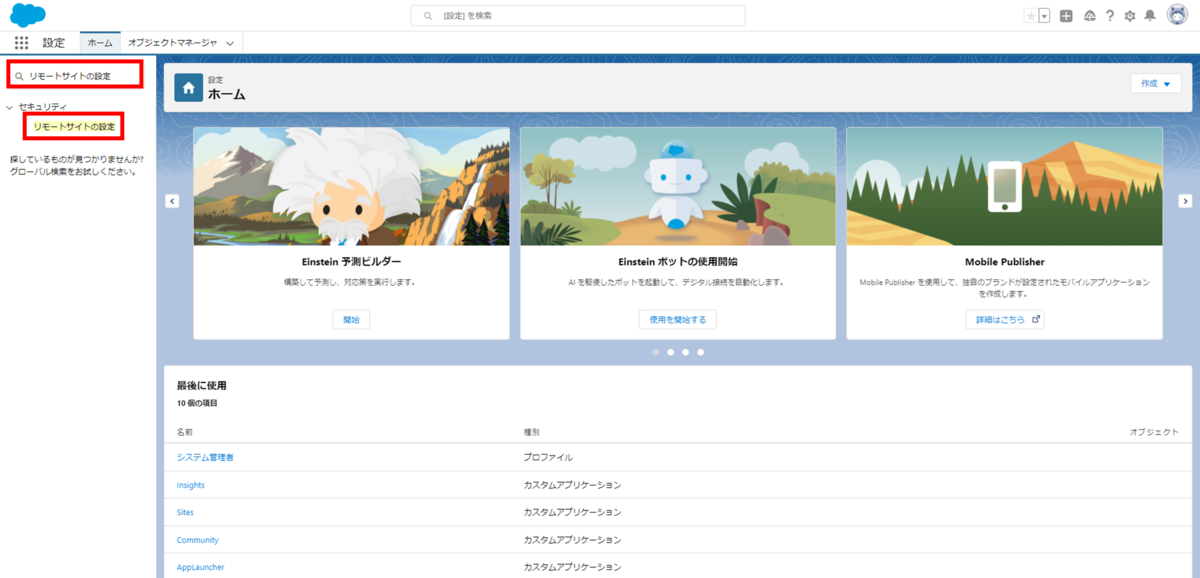Click the 詳細はこちら button
1200x578 pixels.
[x=1005, y=320]
